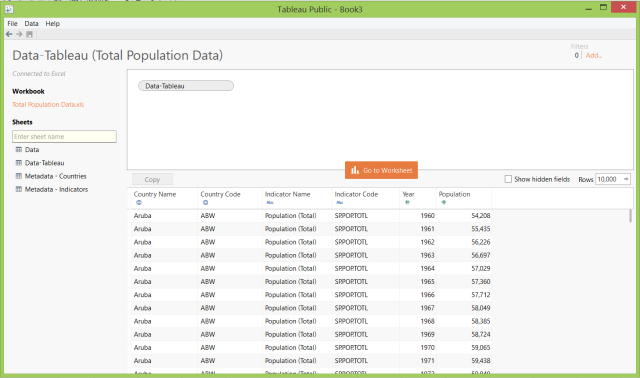Click the Indicator Code column header
This screenshot has width=640, height=378.
coord(356,194)
